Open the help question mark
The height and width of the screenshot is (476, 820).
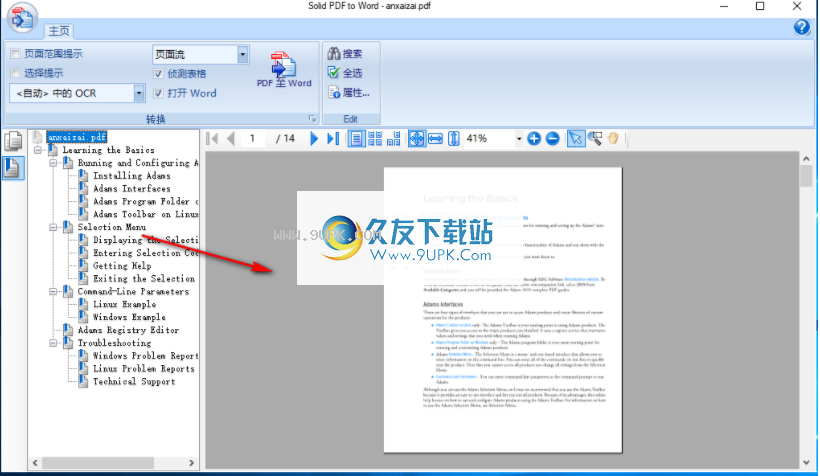pos(802,27)
